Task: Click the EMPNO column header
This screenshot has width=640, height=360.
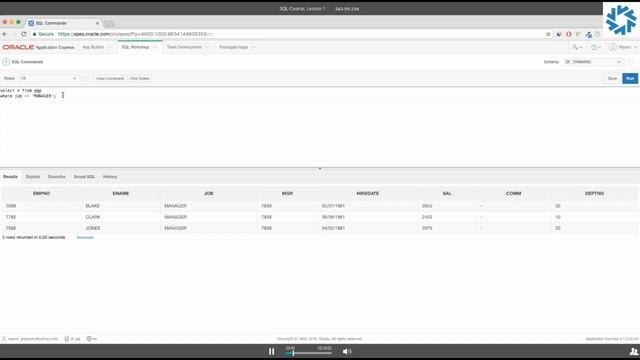Action: [42, 193]
